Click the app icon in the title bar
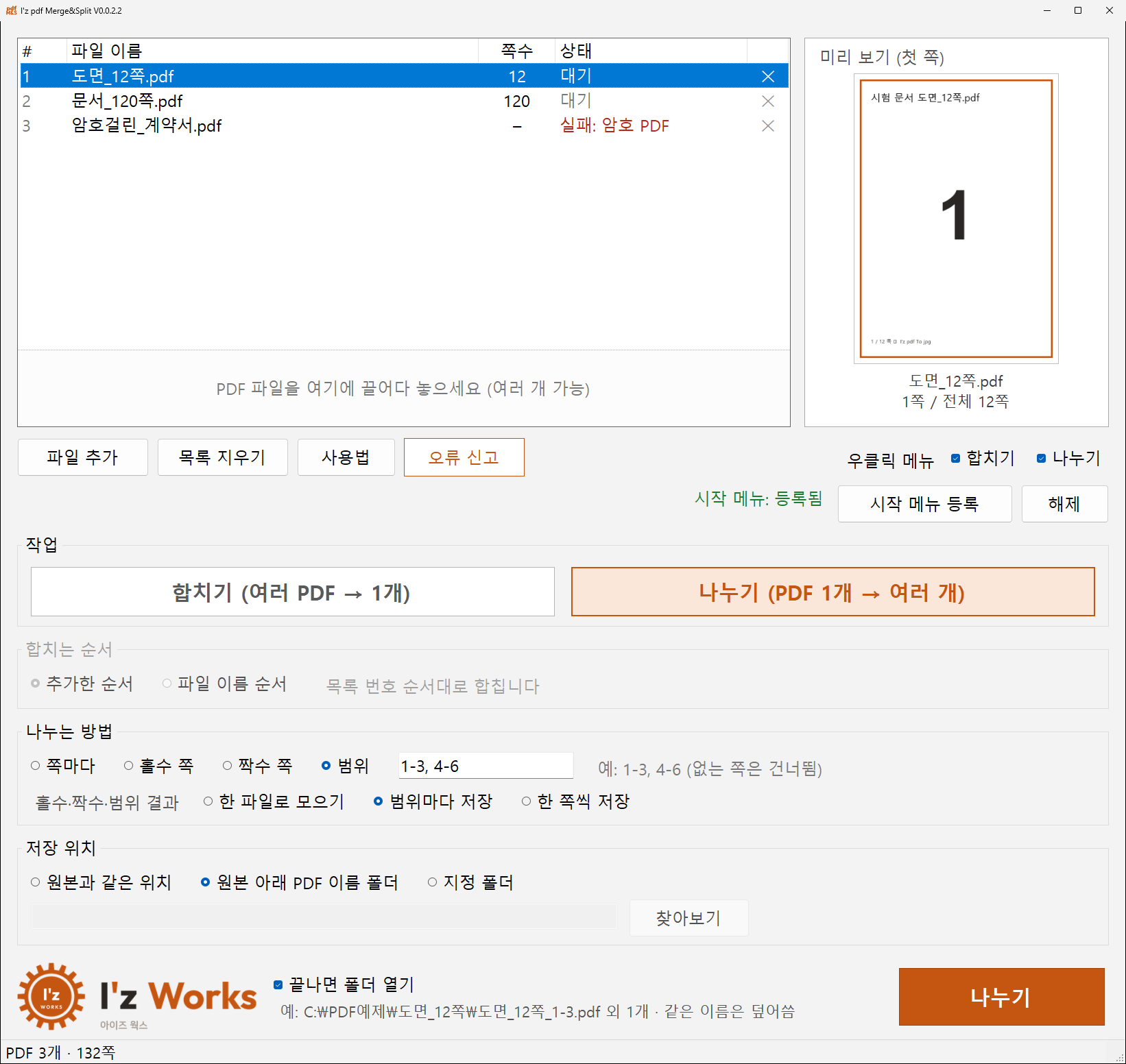 [x=11, y=10]
